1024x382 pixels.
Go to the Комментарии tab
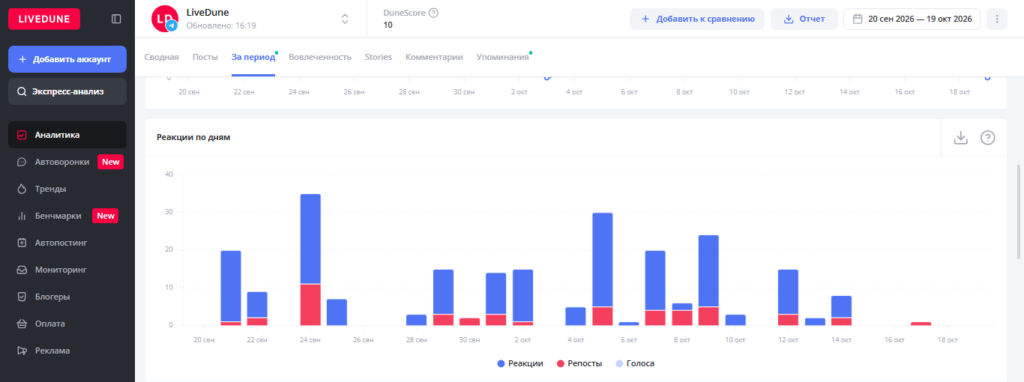[x=434, y=57]
